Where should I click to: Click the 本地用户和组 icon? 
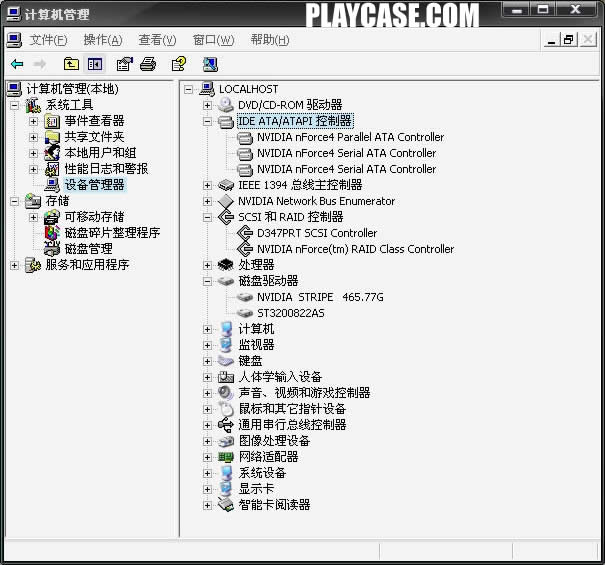pos(52,153)
